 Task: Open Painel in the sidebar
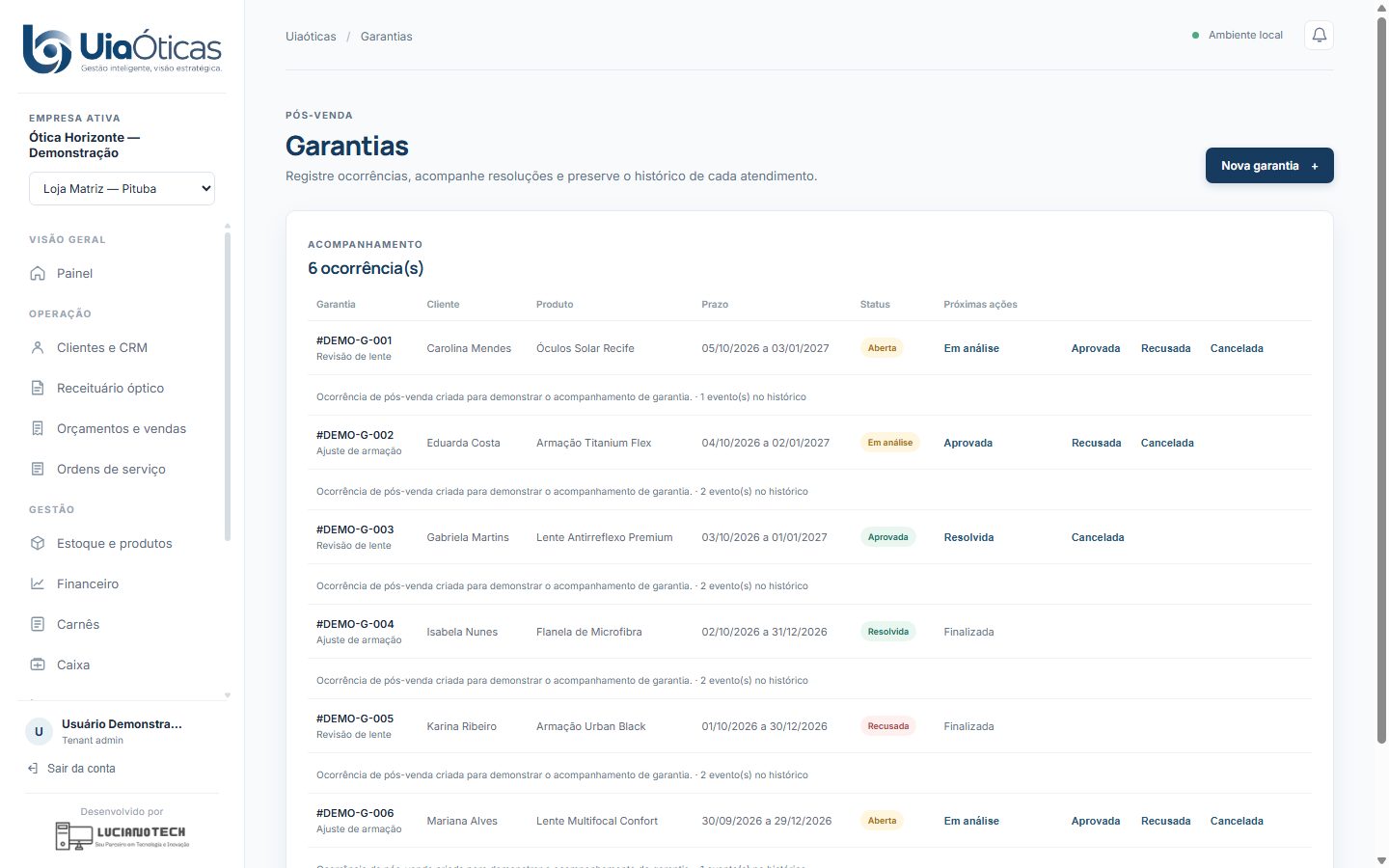click(x=122, y=274)
